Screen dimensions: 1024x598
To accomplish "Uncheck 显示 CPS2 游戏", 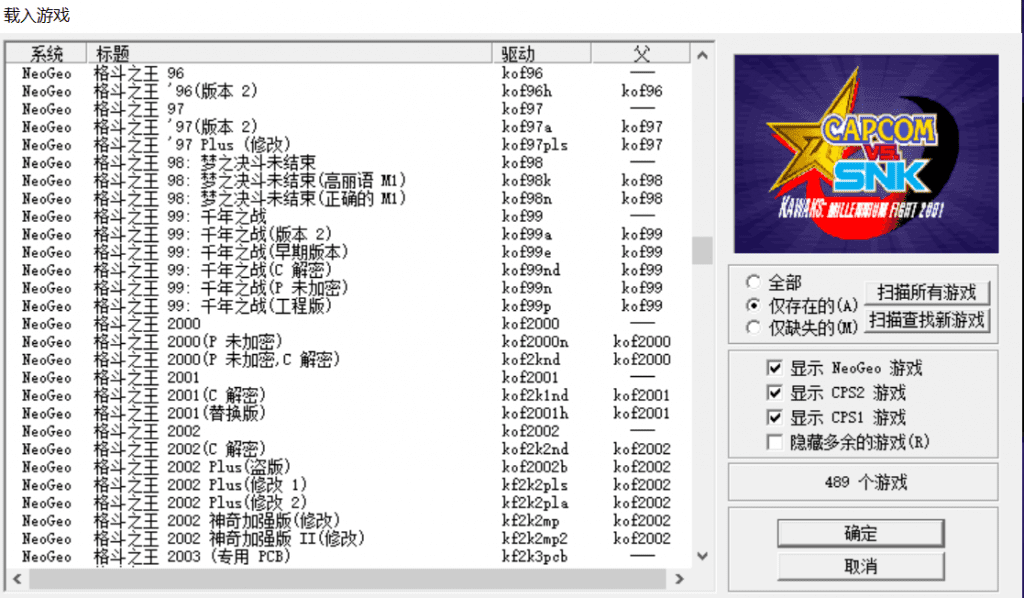I will [x=775, y=392].
